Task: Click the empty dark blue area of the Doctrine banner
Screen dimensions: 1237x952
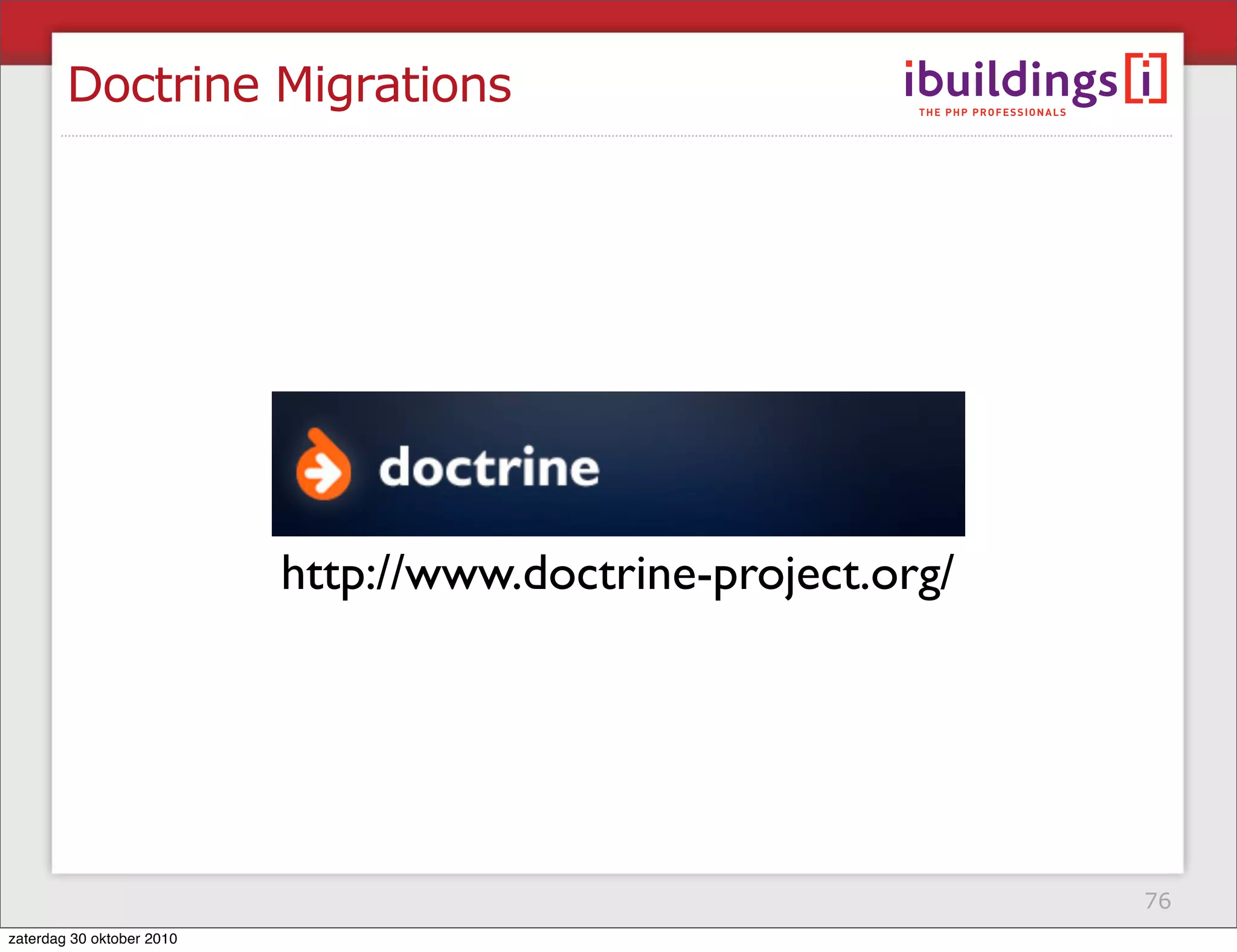Action: [785, 465]
